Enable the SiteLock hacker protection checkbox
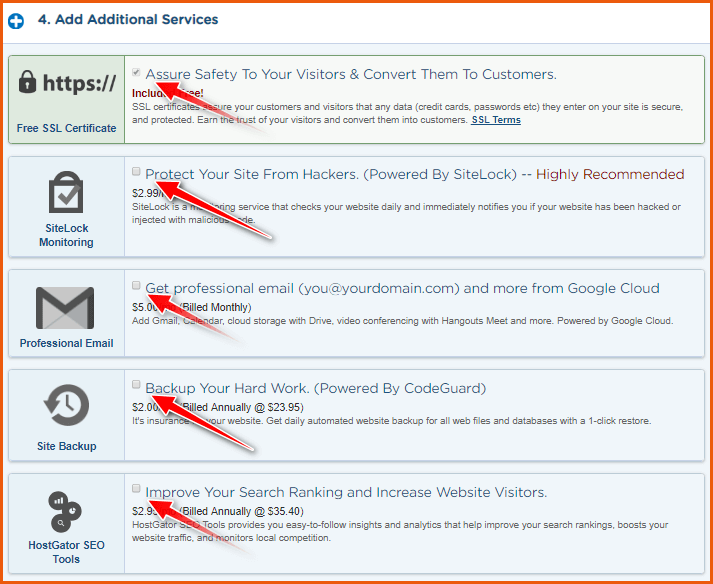The width and height of the screenshot is (713, 584). [136, 171]
